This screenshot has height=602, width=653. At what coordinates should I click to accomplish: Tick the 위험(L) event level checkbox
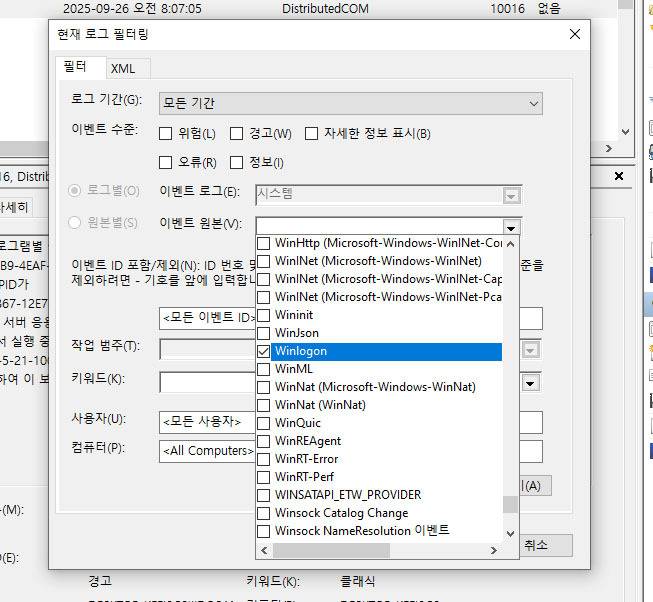166,133
